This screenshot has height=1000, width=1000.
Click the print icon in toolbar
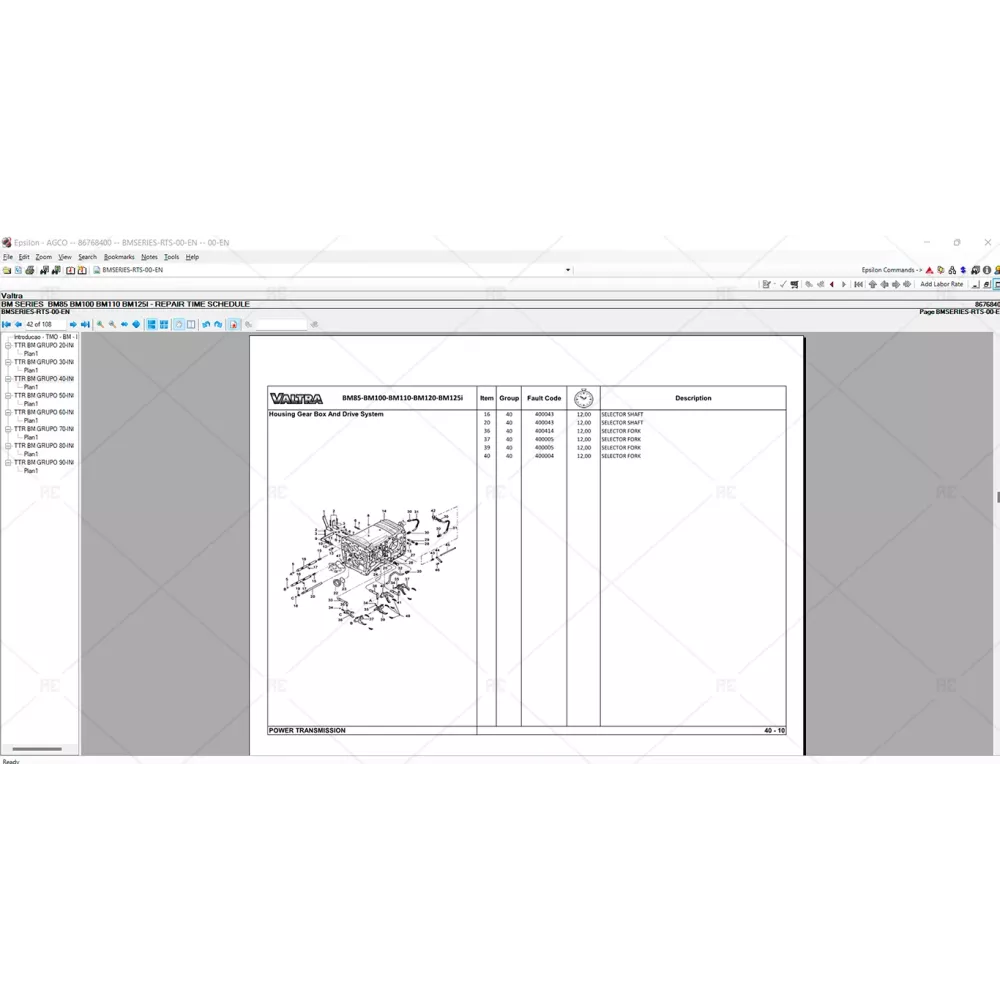coord(29,270)
